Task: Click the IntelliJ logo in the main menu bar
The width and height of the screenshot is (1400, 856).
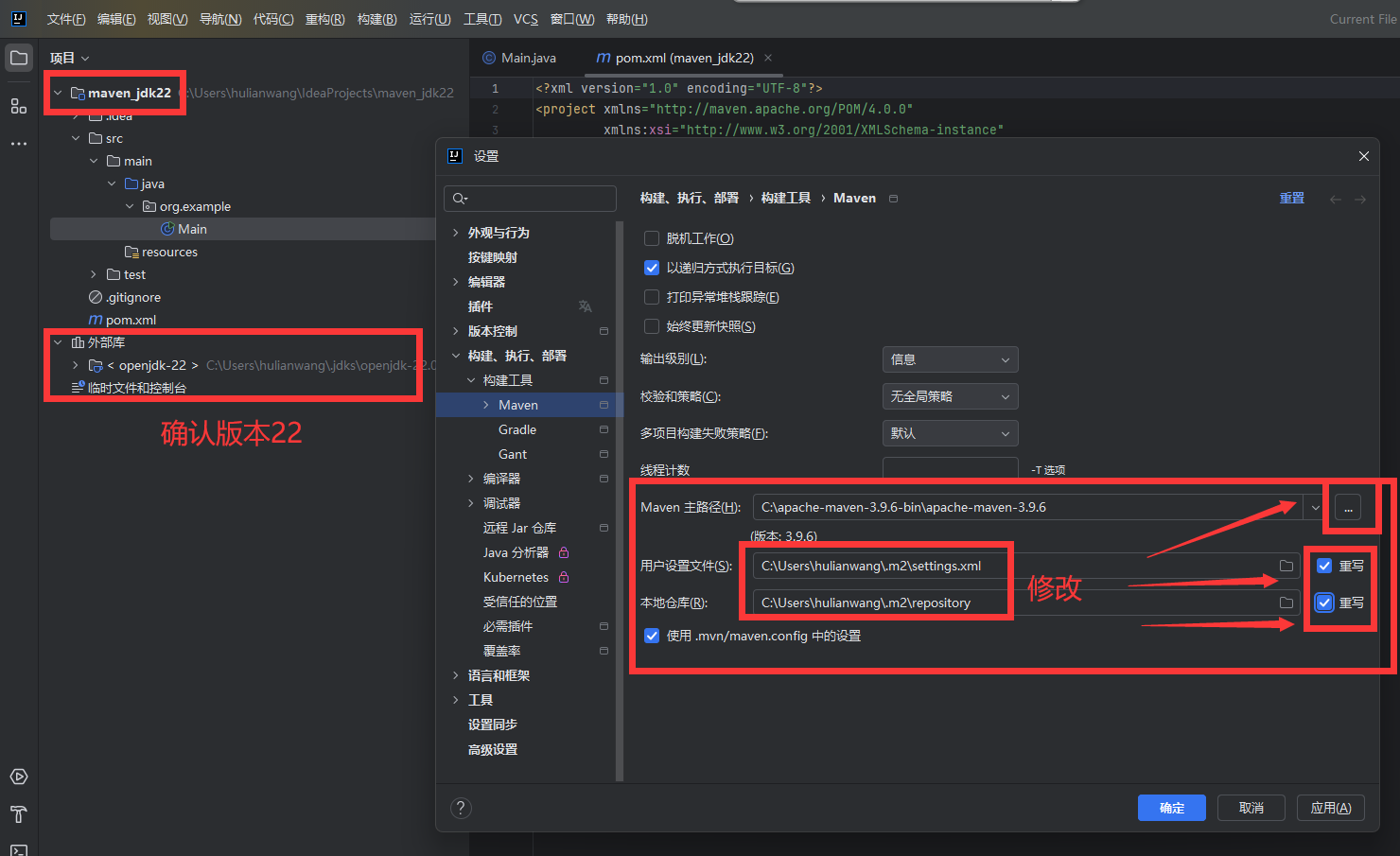Action: coord(18,19)
